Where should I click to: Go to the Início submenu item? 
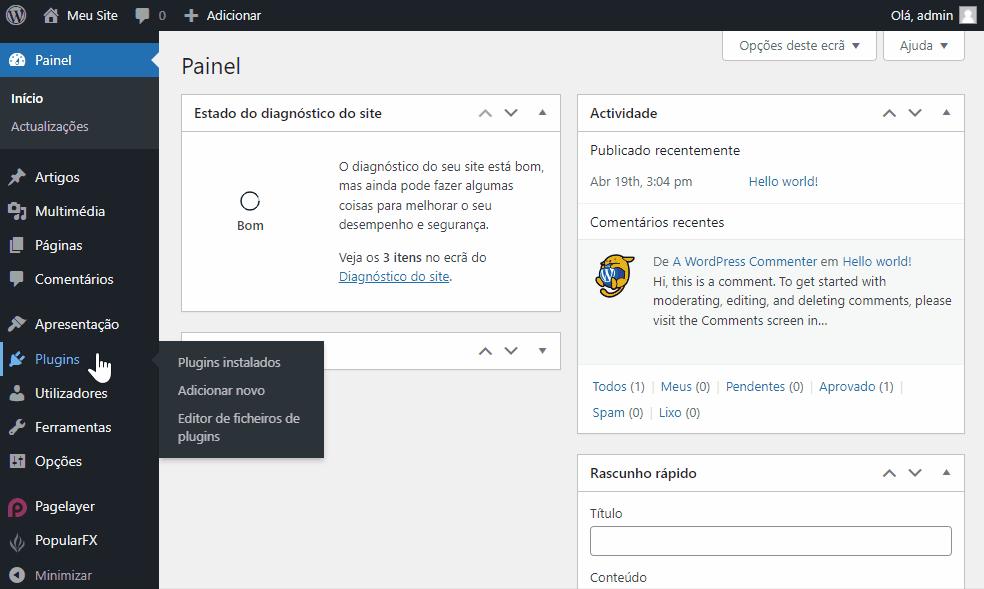[27, 98]
